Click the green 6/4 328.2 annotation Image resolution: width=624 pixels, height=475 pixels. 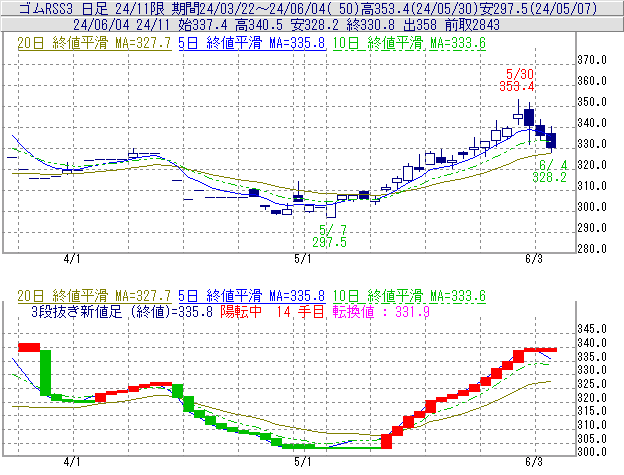550,171
